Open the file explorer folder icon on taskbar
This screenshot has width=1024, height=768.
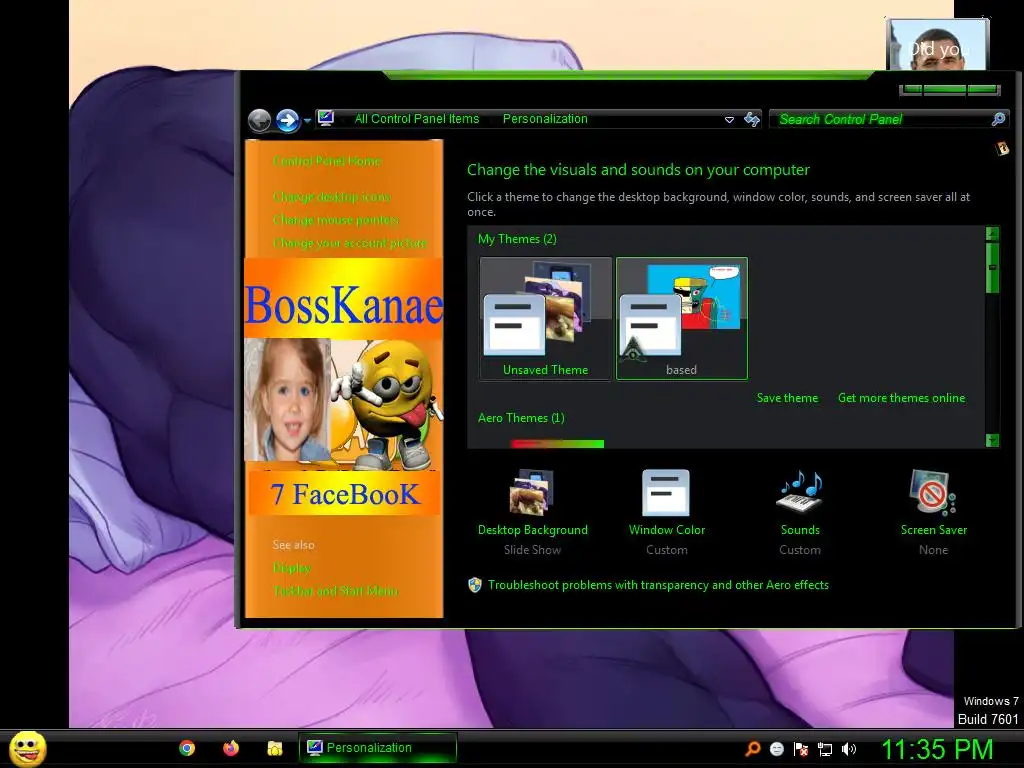coord(274,748)
